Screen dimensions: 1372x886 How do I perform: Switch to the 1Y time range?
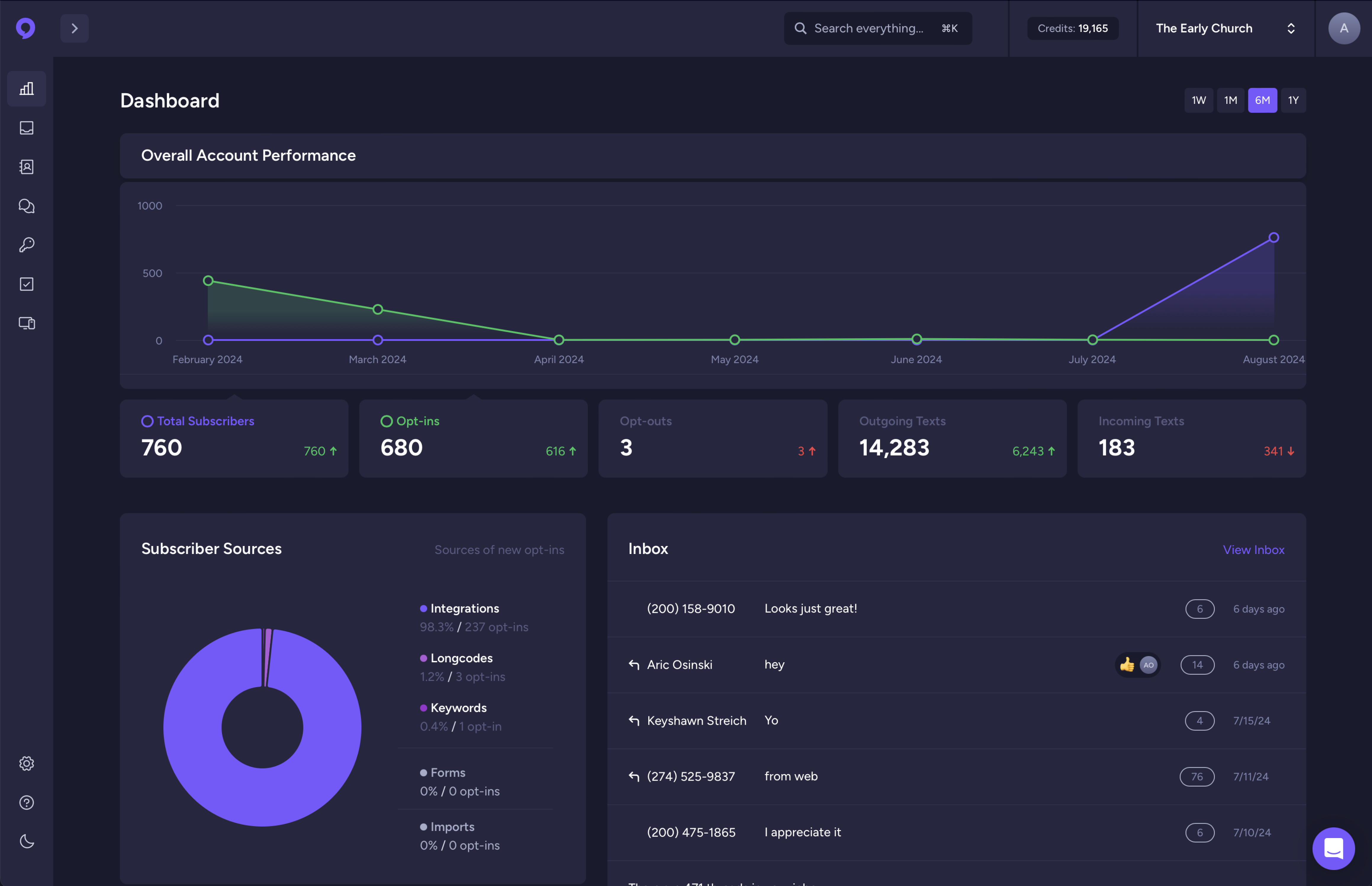tap(1293, 101)
